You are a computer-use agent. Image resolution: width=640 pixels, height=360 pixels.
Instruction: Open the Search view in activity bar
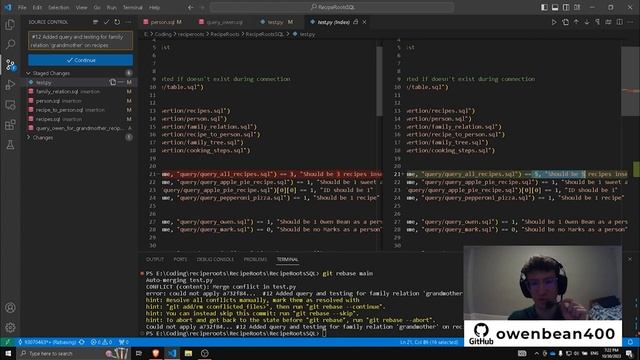pos(10,44)
